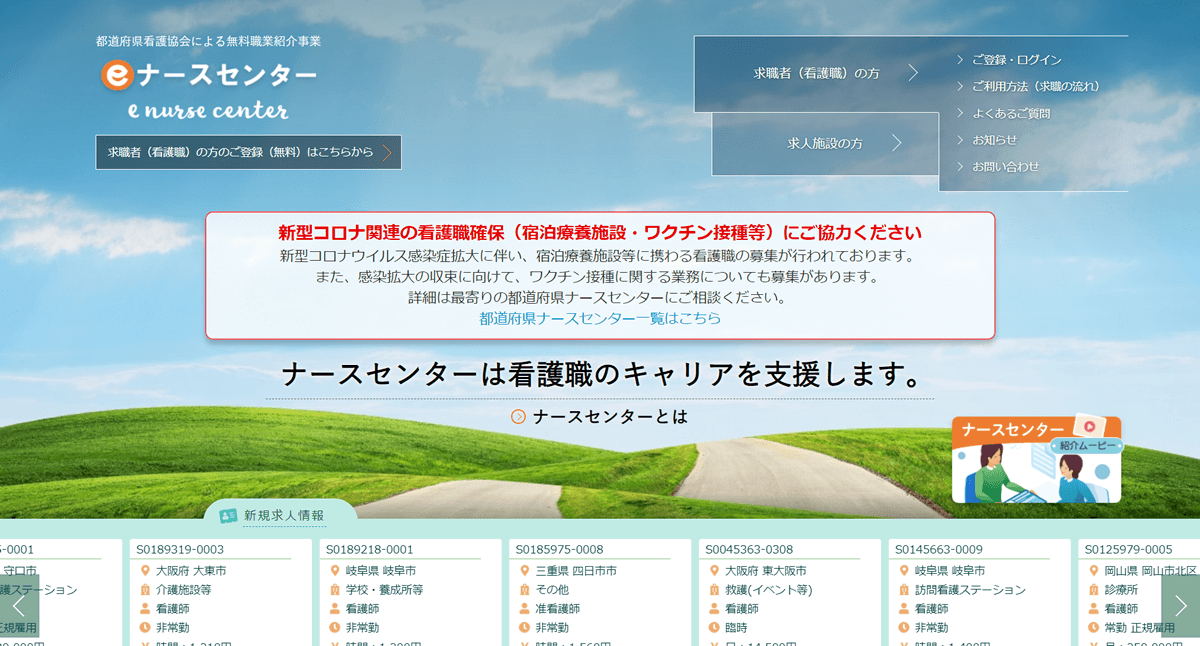The width and height of the screenshot is (1200, 646).
Task: Click location pin icon for 三重県 四日市市
Action: click(525, 571)
